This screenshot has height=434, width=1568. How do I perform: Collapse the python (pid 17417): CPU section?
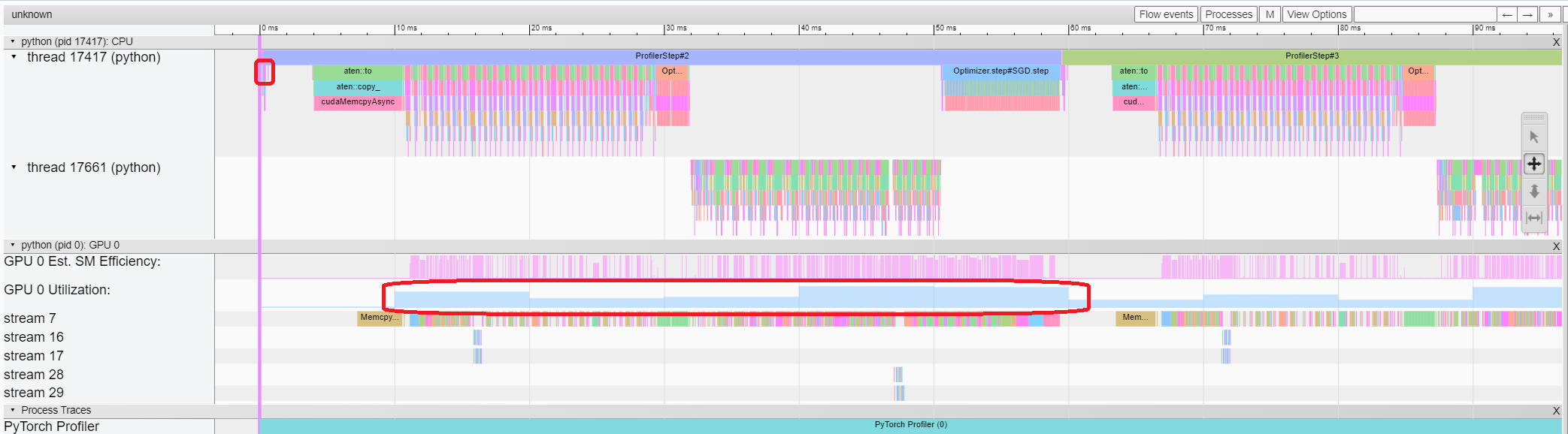click(13, 41)
